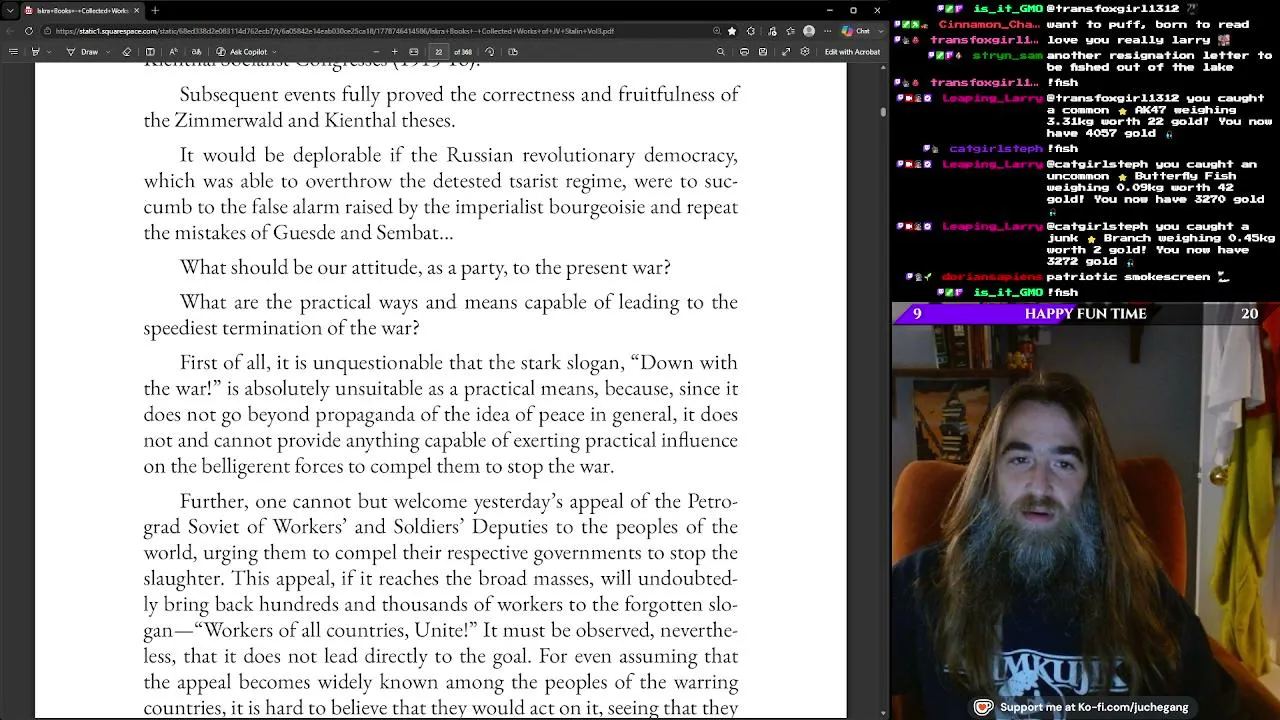This screenshot has width=1280, height=720.
Task: Ask Copilot about this PDF
Action: [x=241, y=52]
